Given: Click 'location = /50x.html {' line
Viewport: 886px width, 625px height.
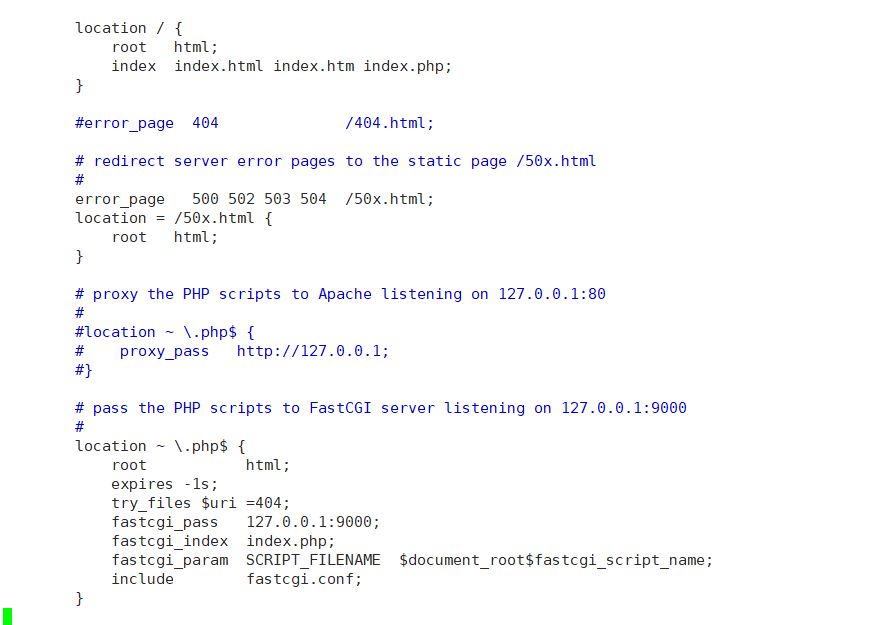Looking at the screenshot, I should pos(174,218).
